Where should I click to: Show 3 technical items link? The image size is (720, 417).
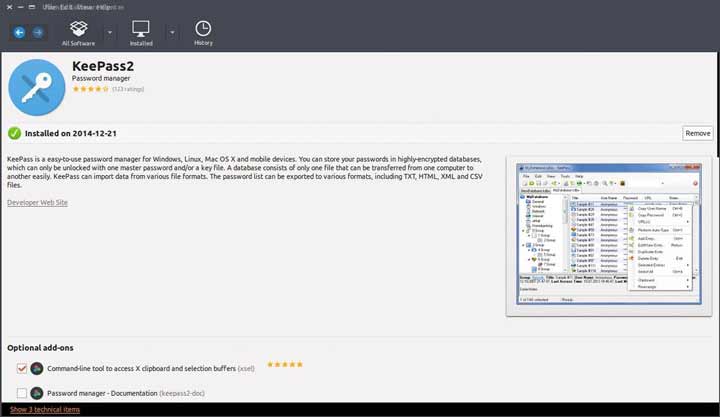click(x=45, y=409)
